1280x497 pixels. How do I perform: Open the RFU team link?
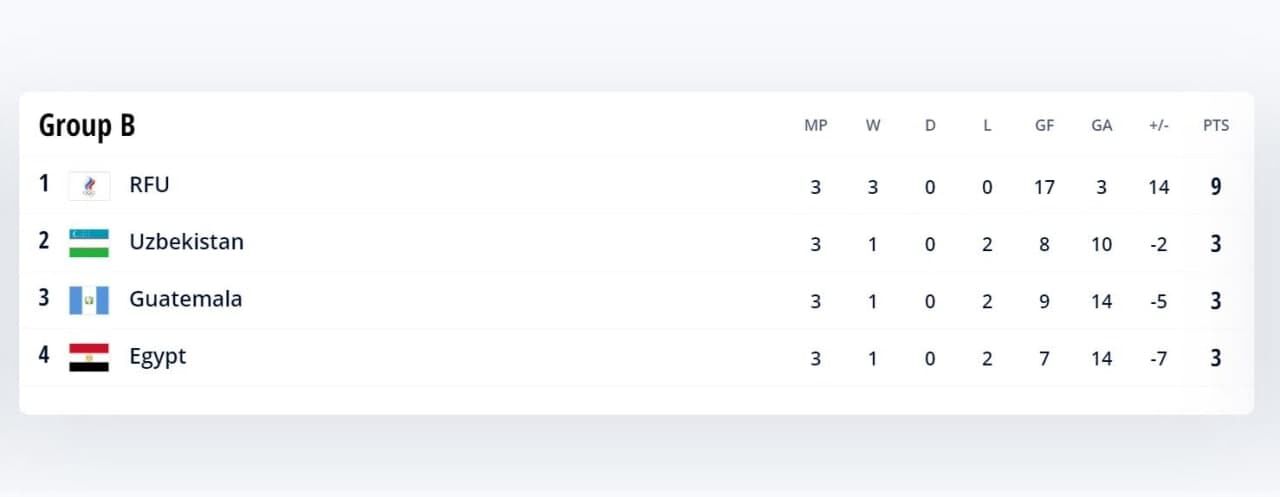tap(149, 185)
